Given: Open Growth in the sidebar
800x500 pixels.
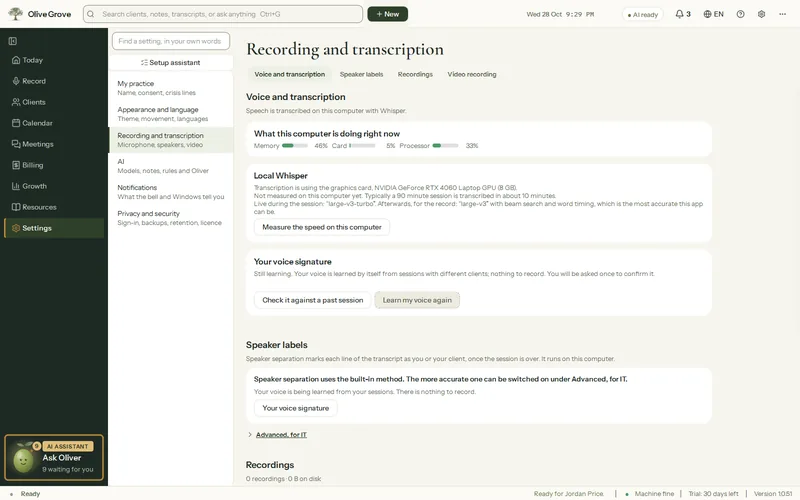Looking at the screenshot, I should pos(54,186).
